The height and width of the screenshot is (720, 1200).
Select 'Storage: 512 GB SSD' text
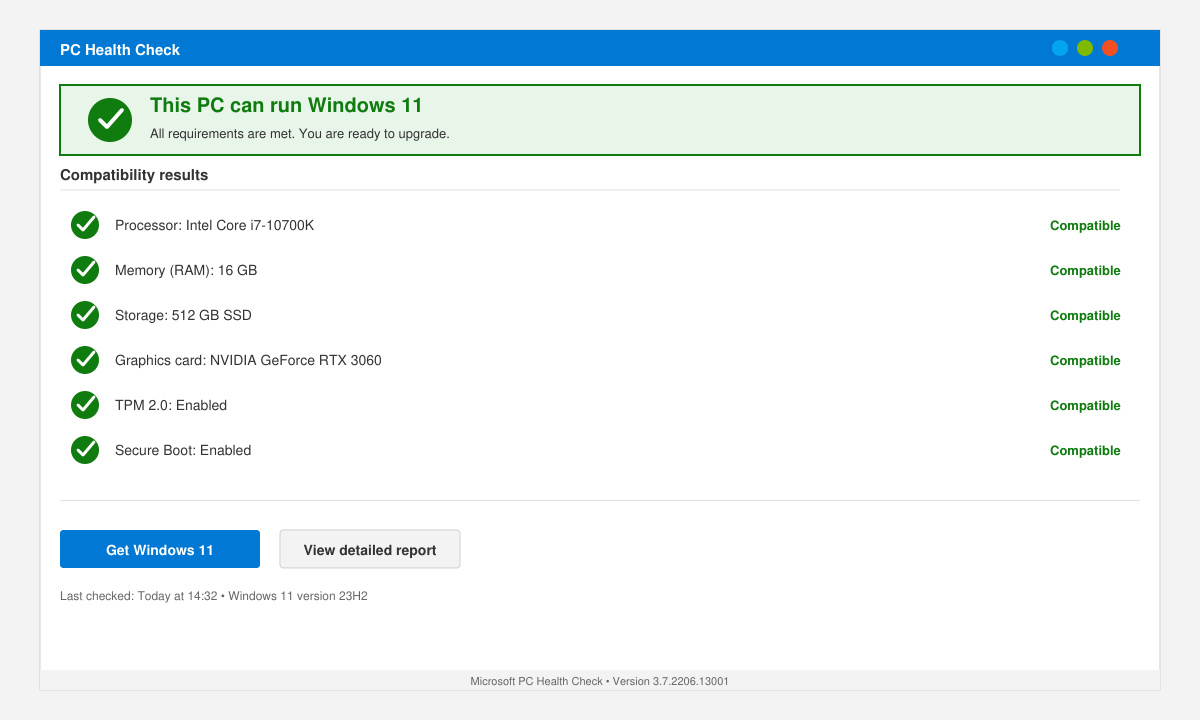(x=183, y=315)
